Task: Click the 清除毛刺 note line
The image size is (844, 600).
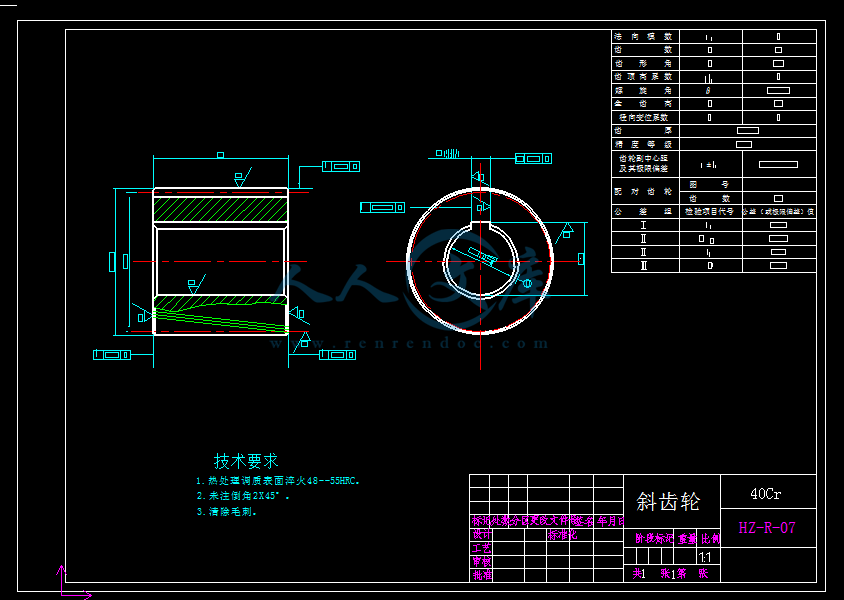Action: click(227, 512)
